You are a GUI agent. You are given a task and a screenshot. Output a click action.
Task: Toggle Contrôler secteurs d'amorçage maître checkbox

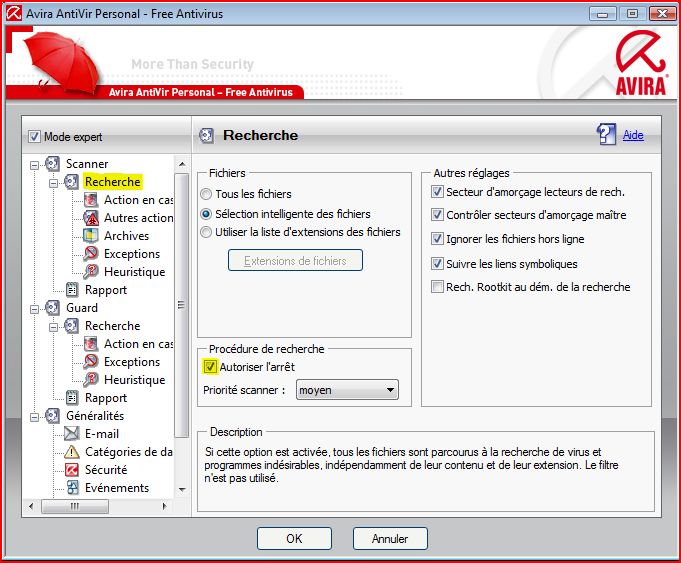pyautogui.click(x=437, y=215)
